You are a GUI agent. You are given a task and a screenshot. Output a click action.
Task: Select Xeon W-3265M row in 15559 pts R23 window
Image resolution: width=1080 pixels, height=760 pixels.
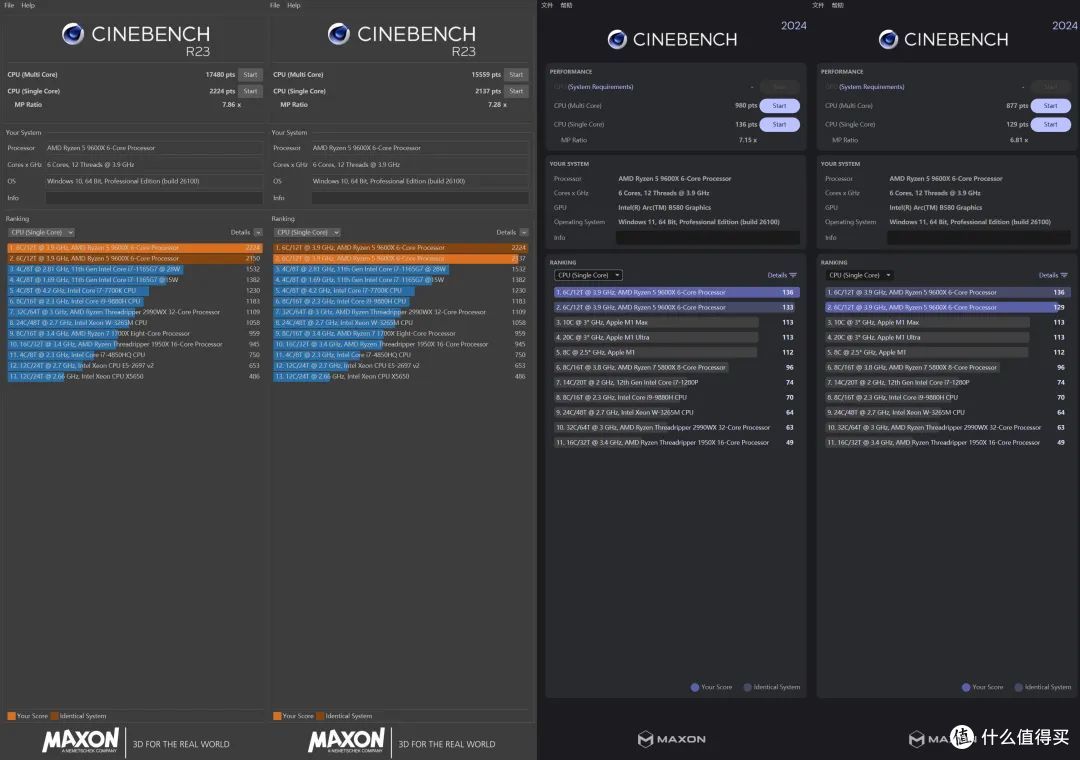click(400, 322)
